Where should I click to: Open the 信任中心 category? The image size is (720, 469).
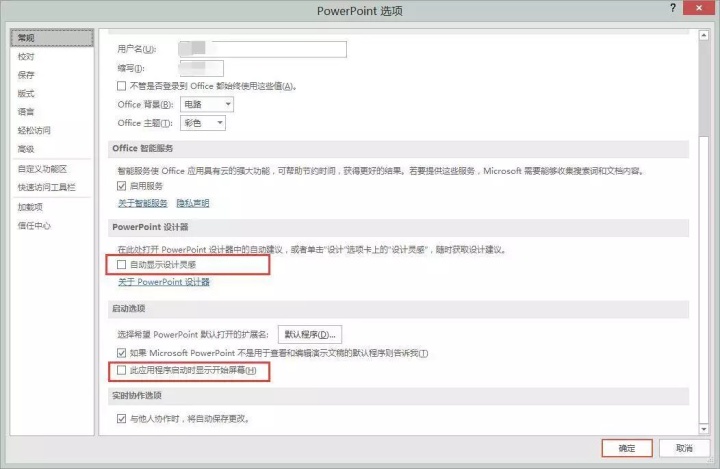click(x=34, y=226)
